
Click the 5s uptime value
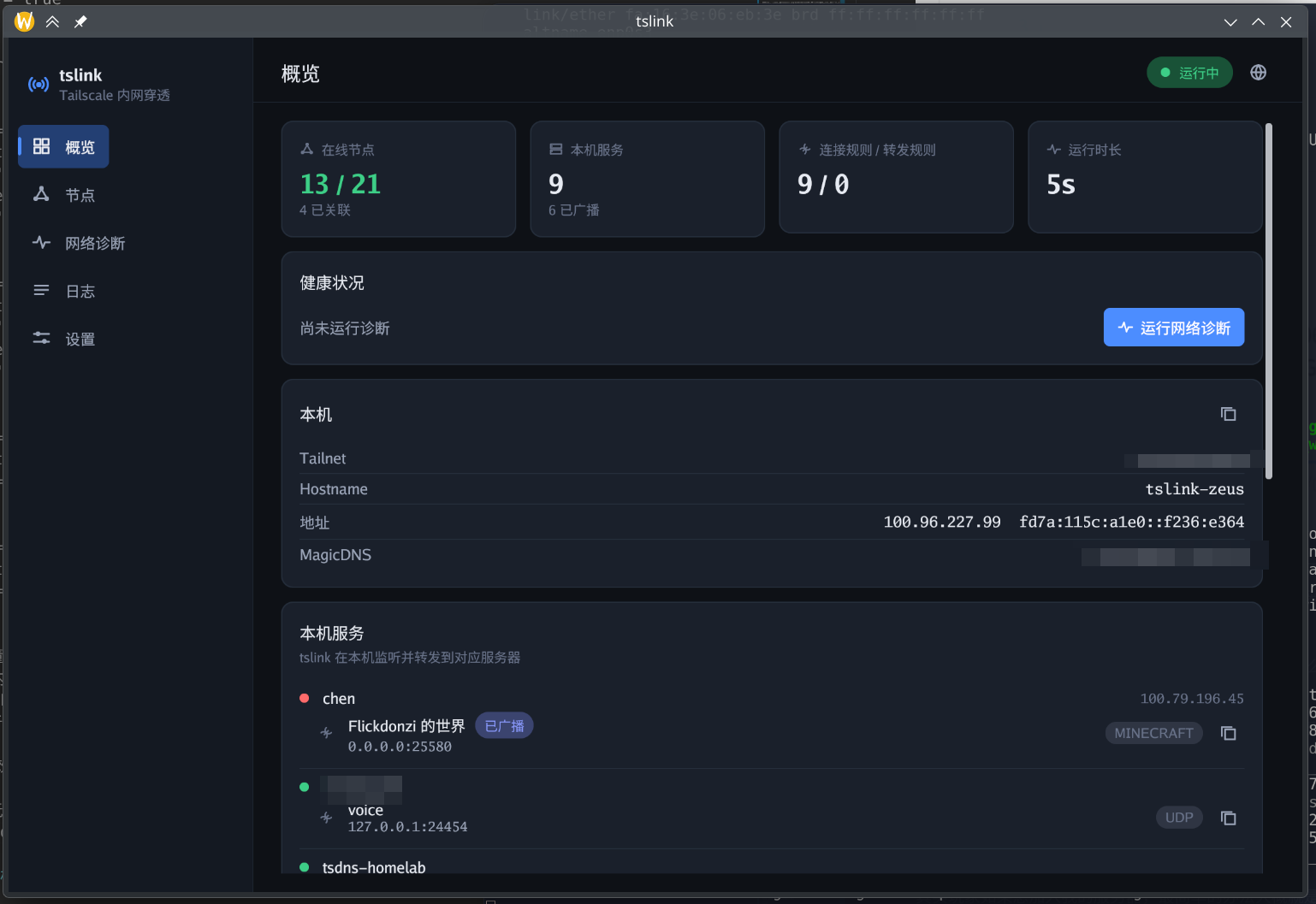[x=1061, y=184]
